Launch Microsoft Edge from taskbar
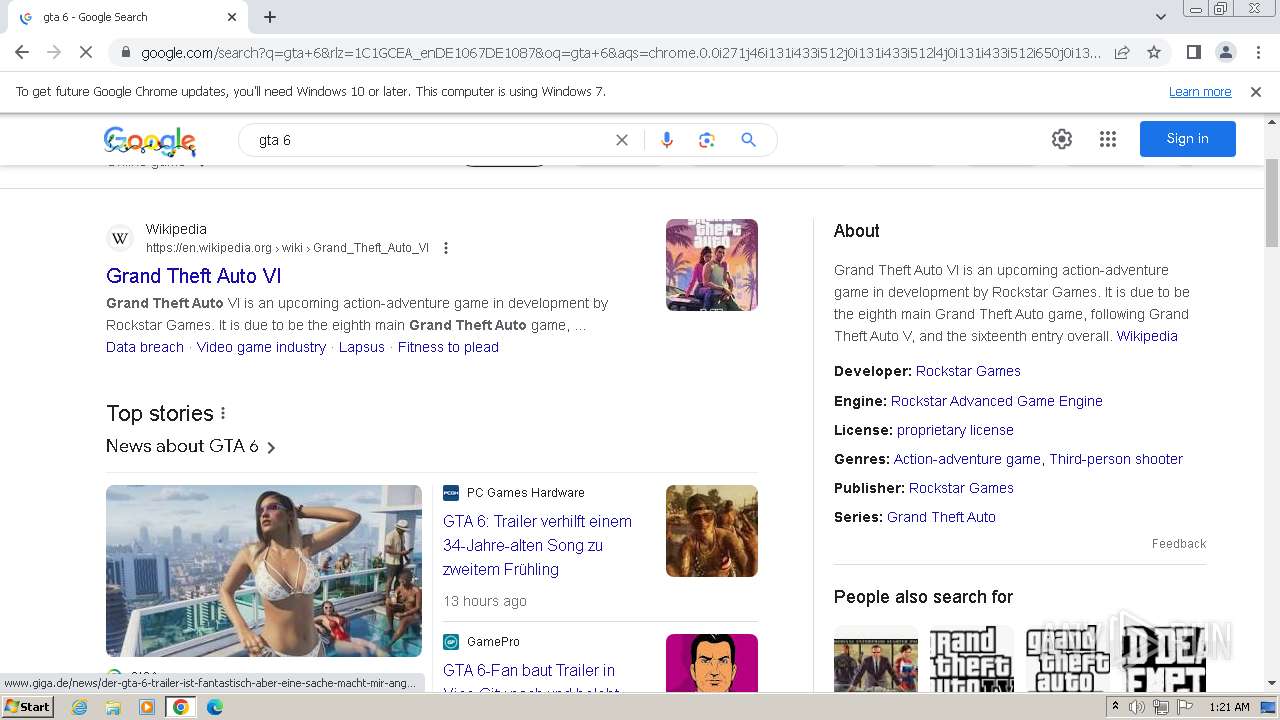 [215, 707]
